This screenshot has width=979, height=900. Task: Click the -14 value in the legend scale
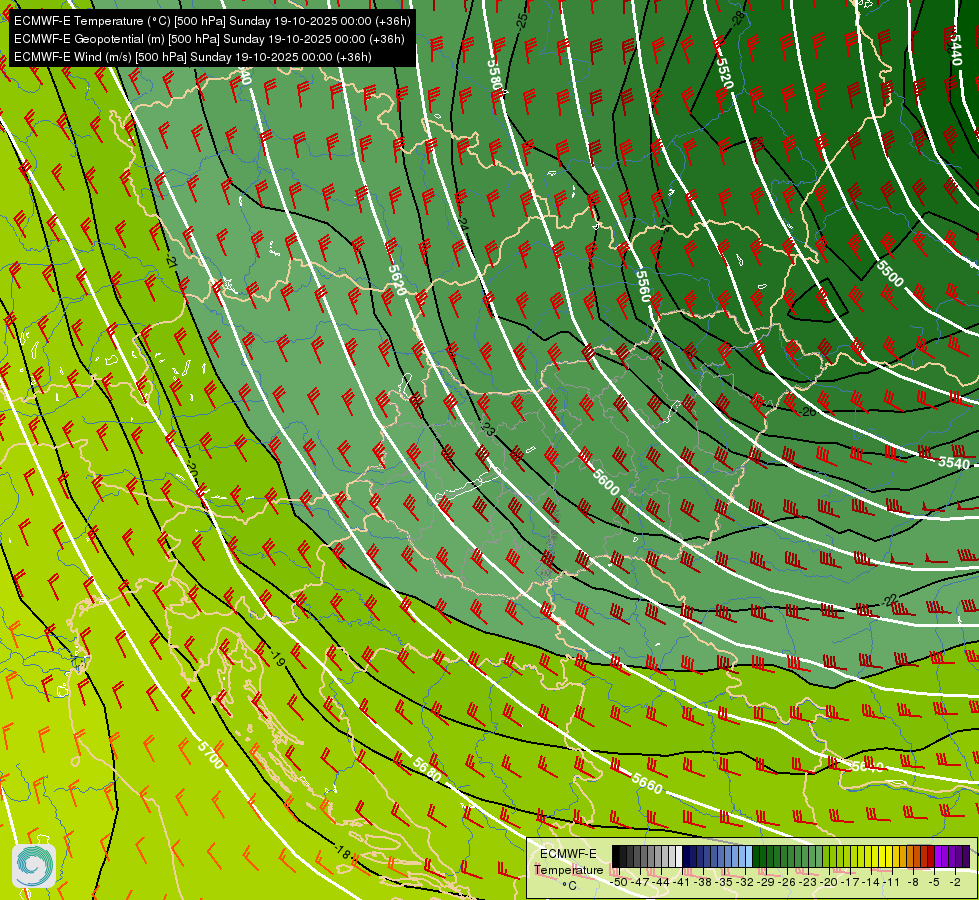(x=871, y=882)
